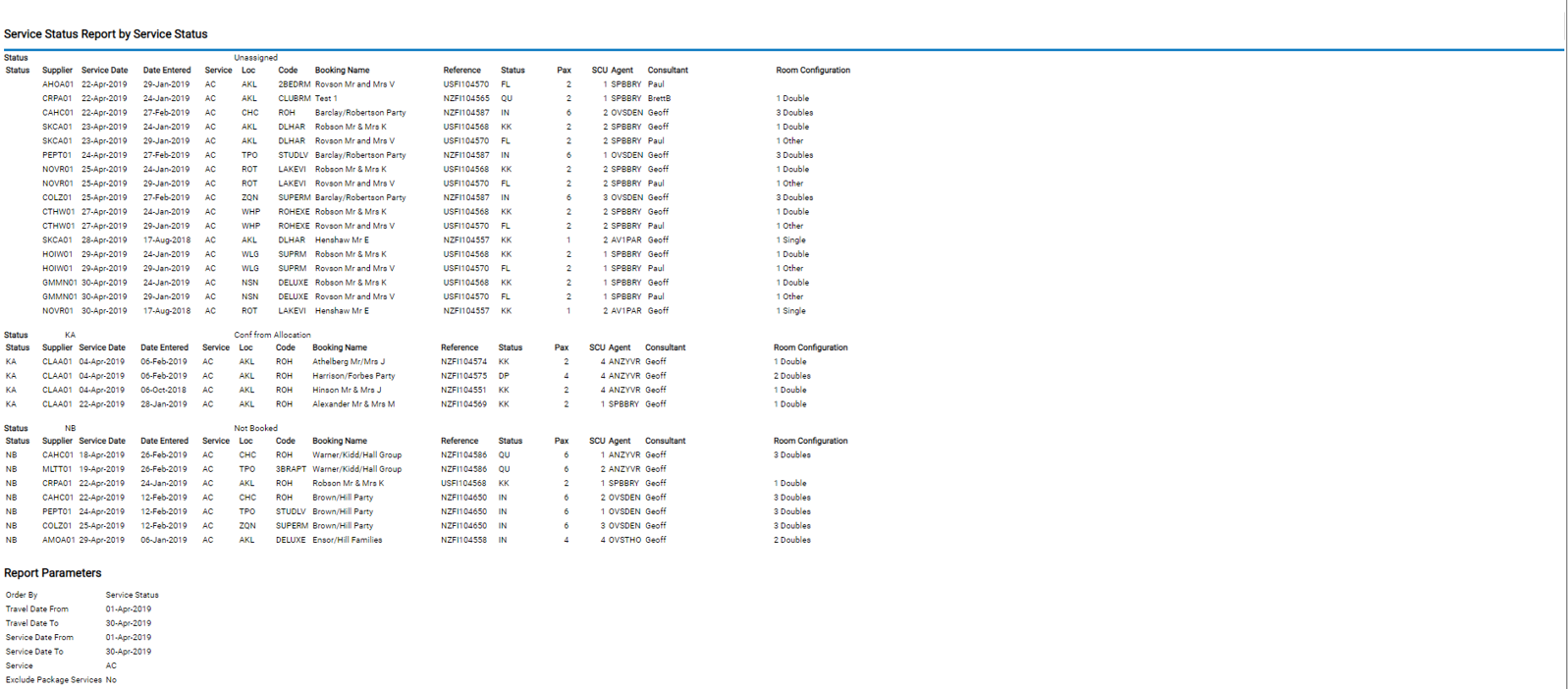
Task: Click the 'DP' status value
Action: click(x=504, y=376)
